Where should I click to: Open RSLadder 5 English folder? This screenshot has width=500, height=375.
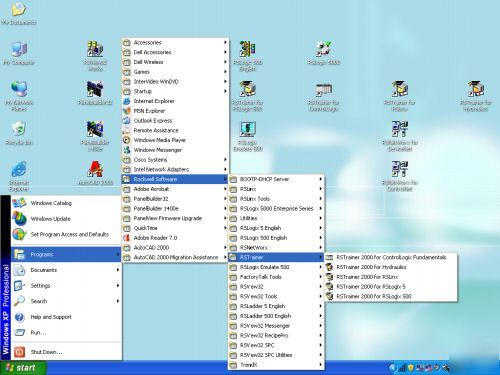click(x=276, y=306)
